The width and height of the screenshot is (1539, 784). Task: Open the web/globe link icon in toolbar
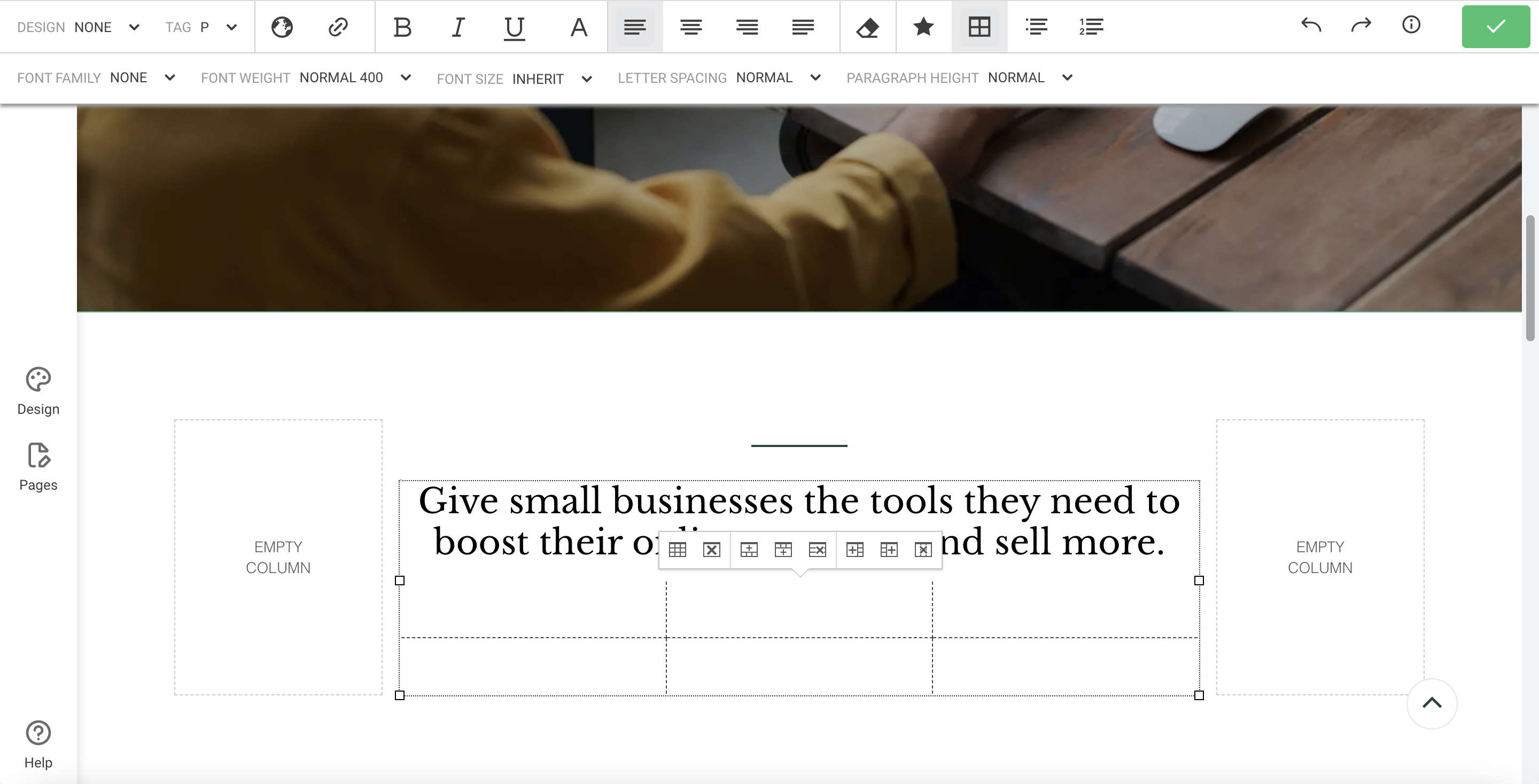click(282, 27)
